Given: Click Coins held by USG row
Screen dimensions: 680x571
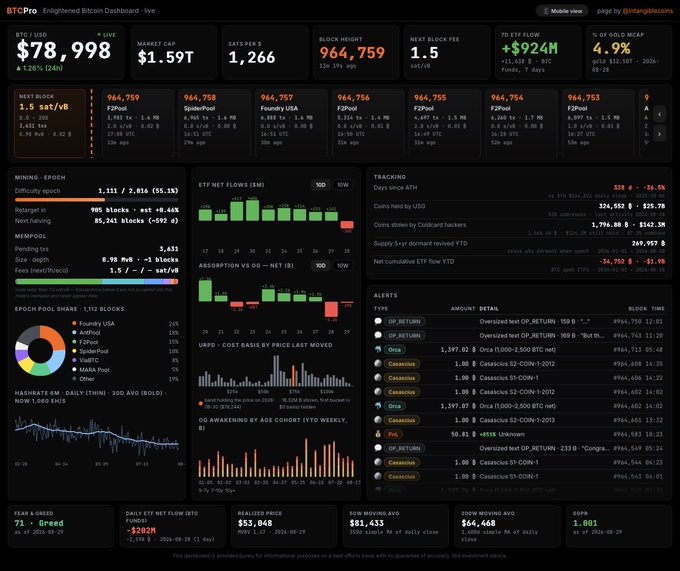Looking at the screenshot, I should (519, 210).
